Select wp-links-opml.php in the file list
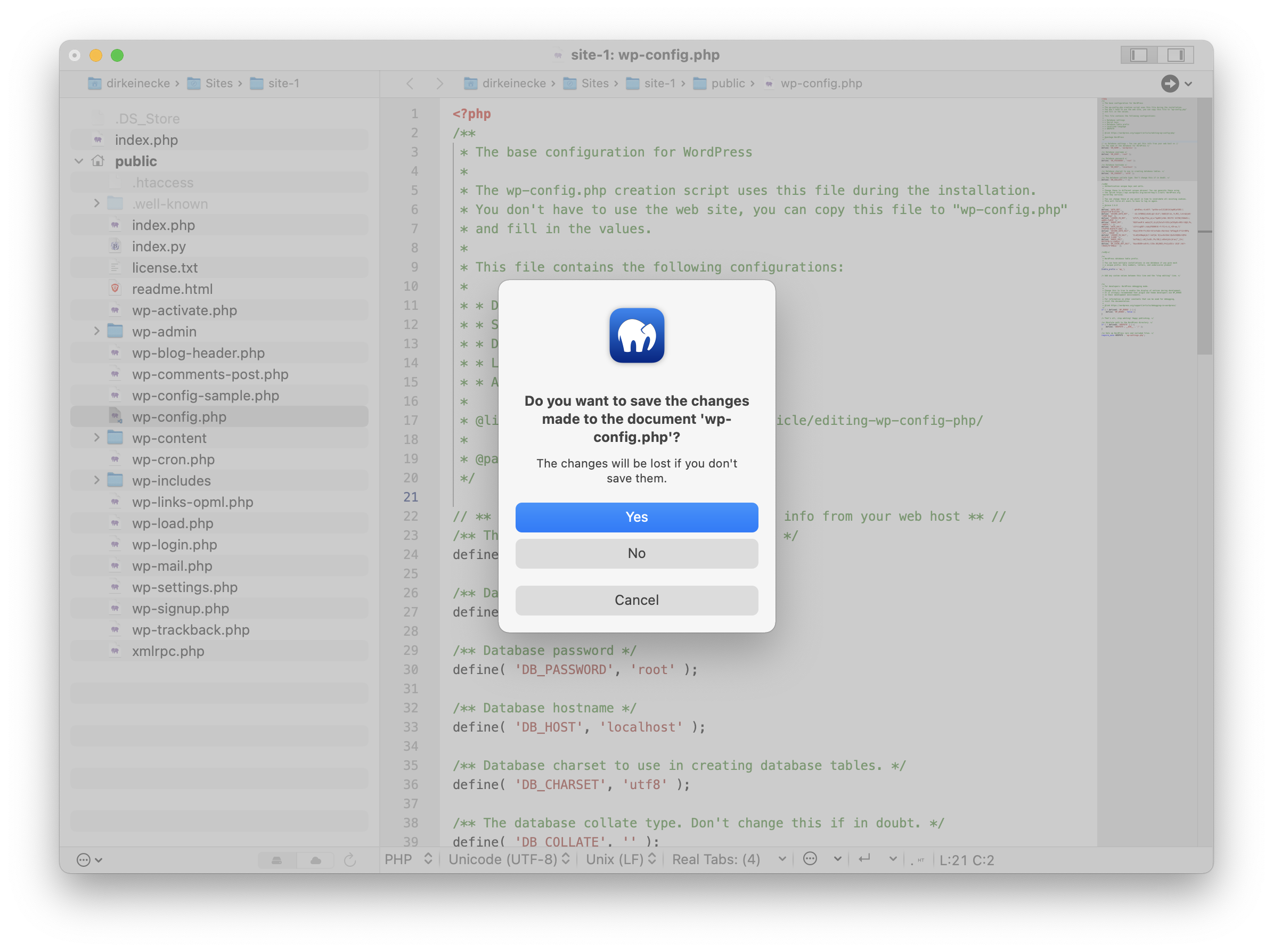1273x952 pixels. [219, 502]
